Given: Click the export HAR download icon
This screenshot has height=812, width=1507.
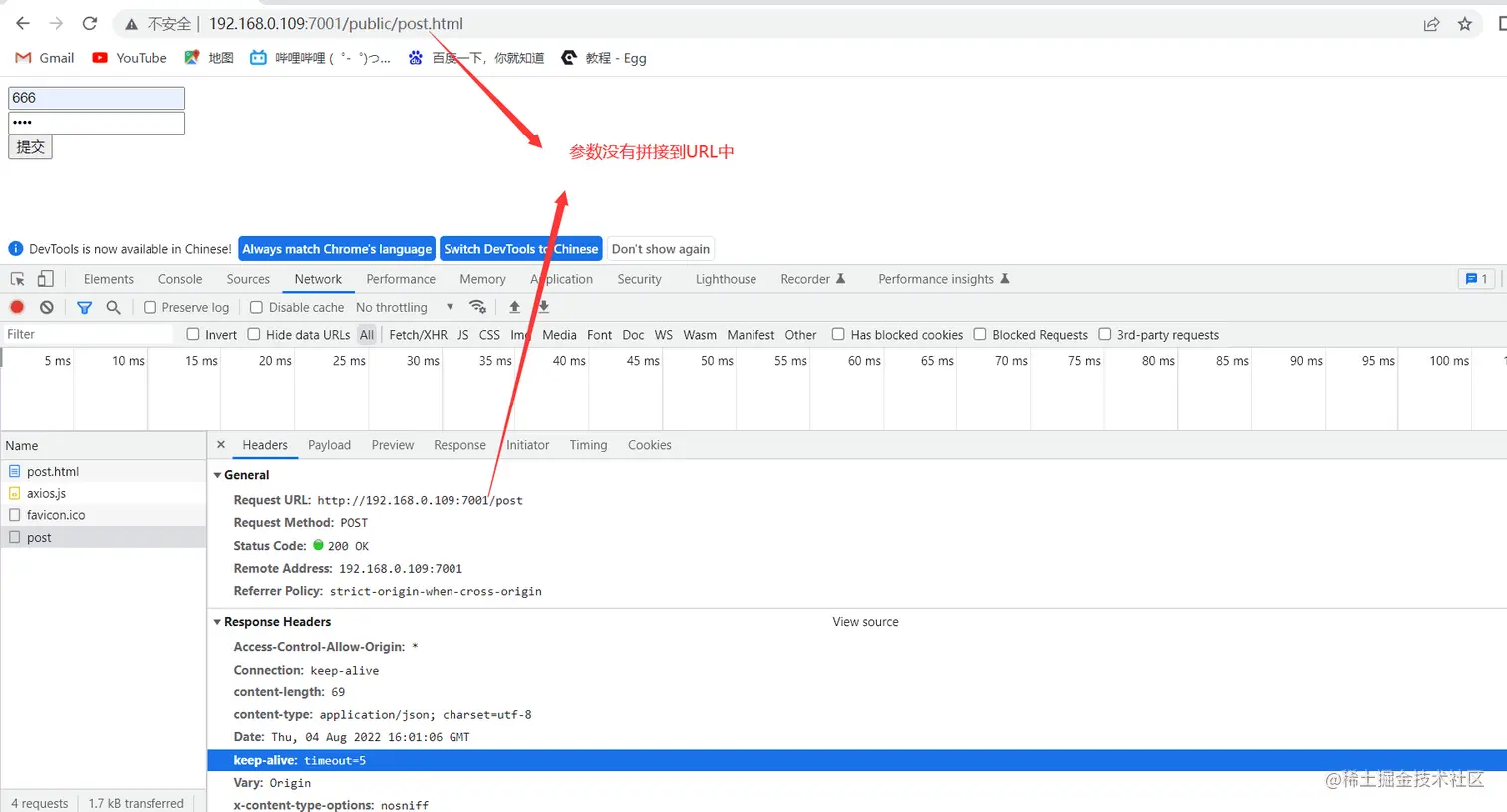Looking at the screenshot, I should [x=544, y=307].
